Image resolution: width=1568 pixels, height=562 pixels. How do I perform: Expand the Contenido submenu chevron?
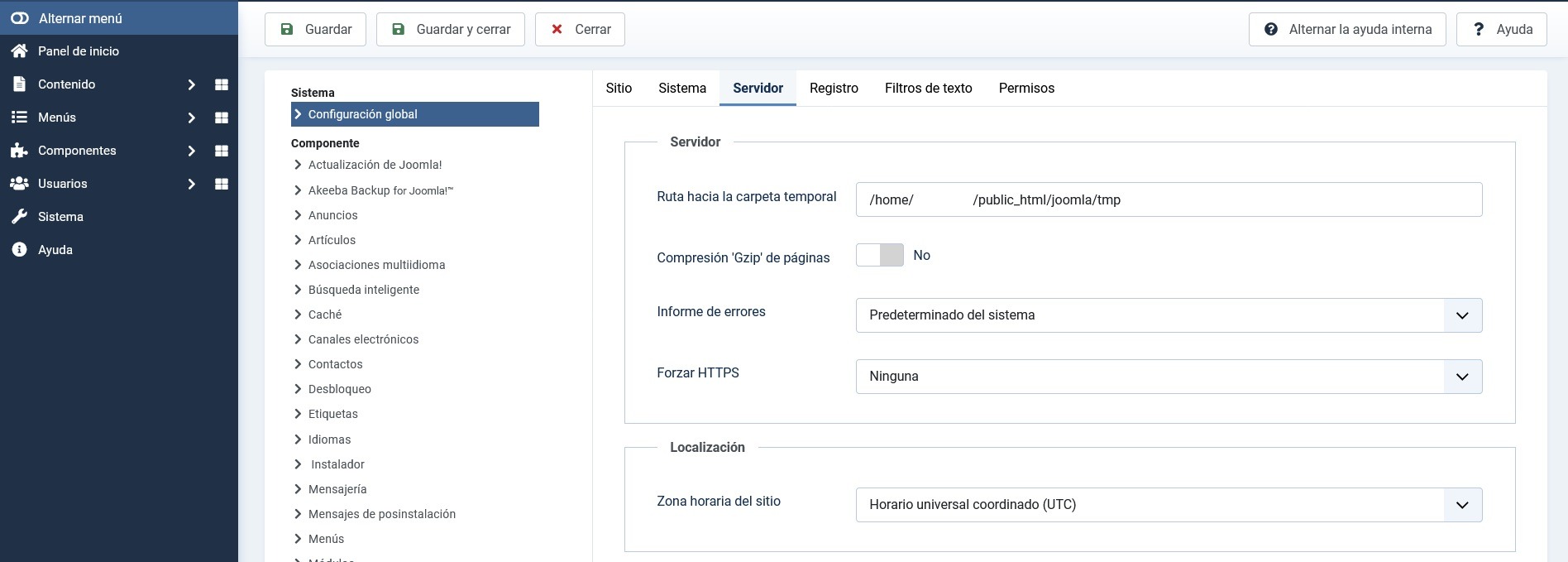pyautogui.click(x=191, y=84)
